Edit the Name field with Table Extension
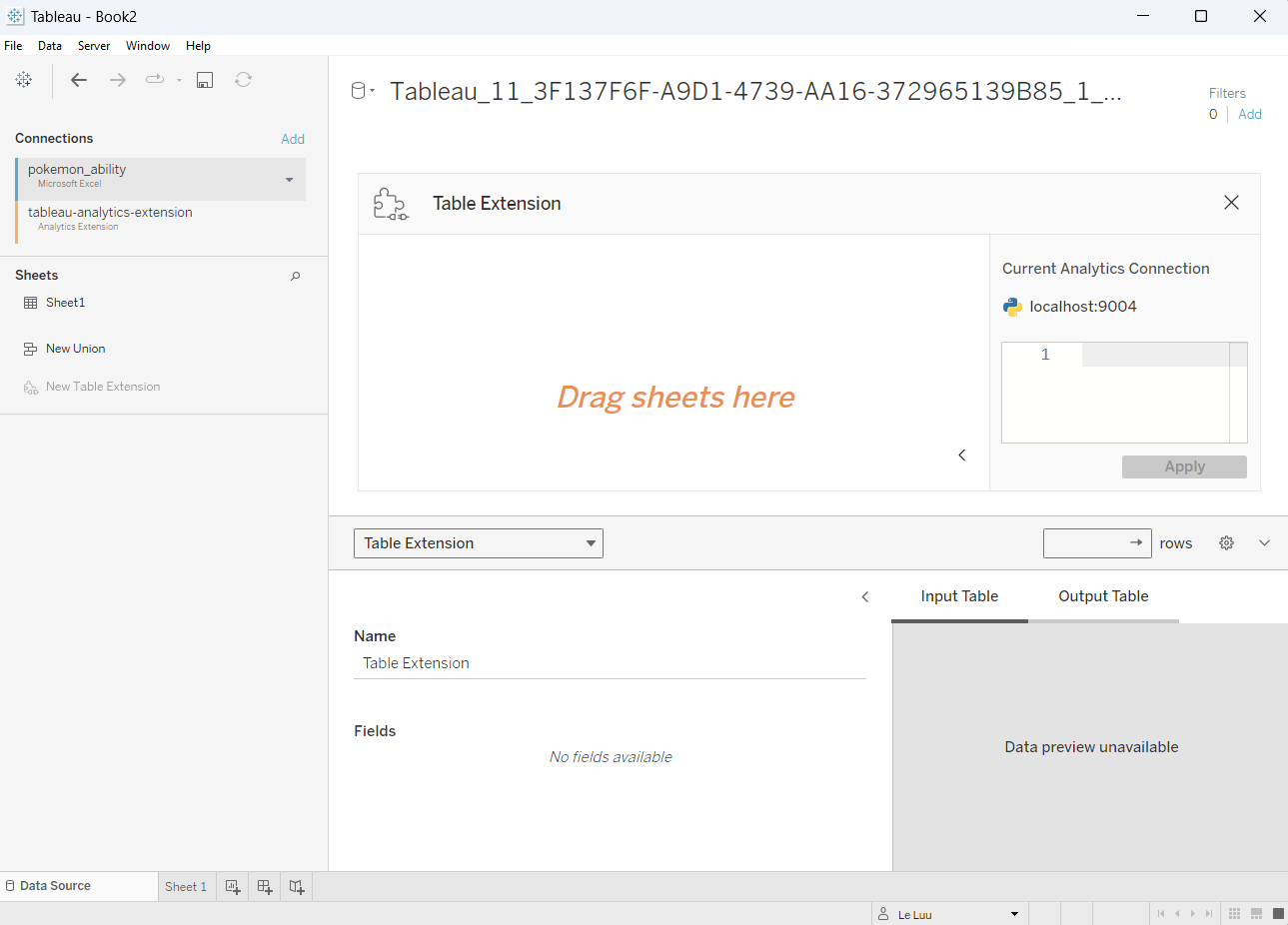 point(610,663)
